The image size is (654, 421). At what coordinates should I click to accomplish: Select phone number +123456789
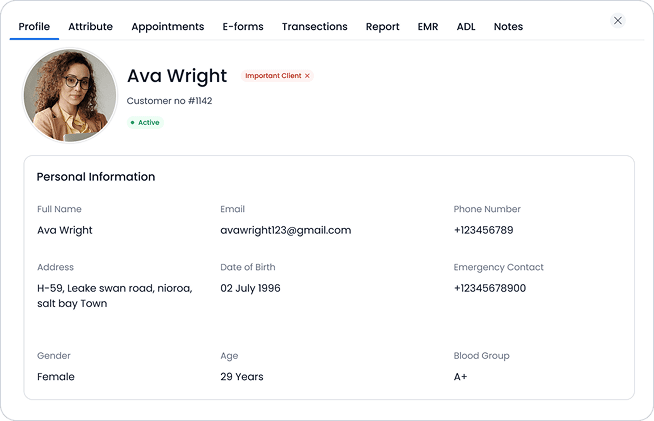click(483, 230)
